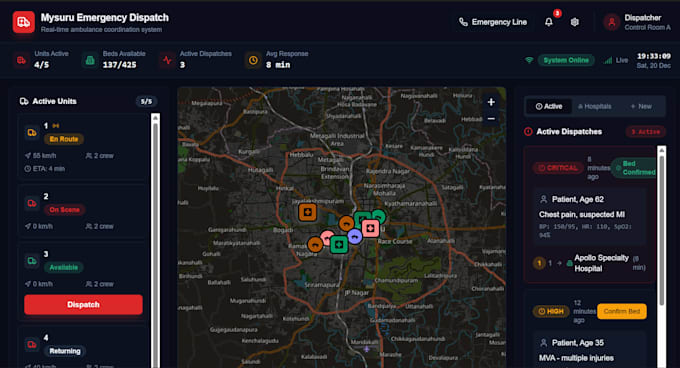
Task: Select orange ambulance marker above the purple marker
Action: [346, 224]
